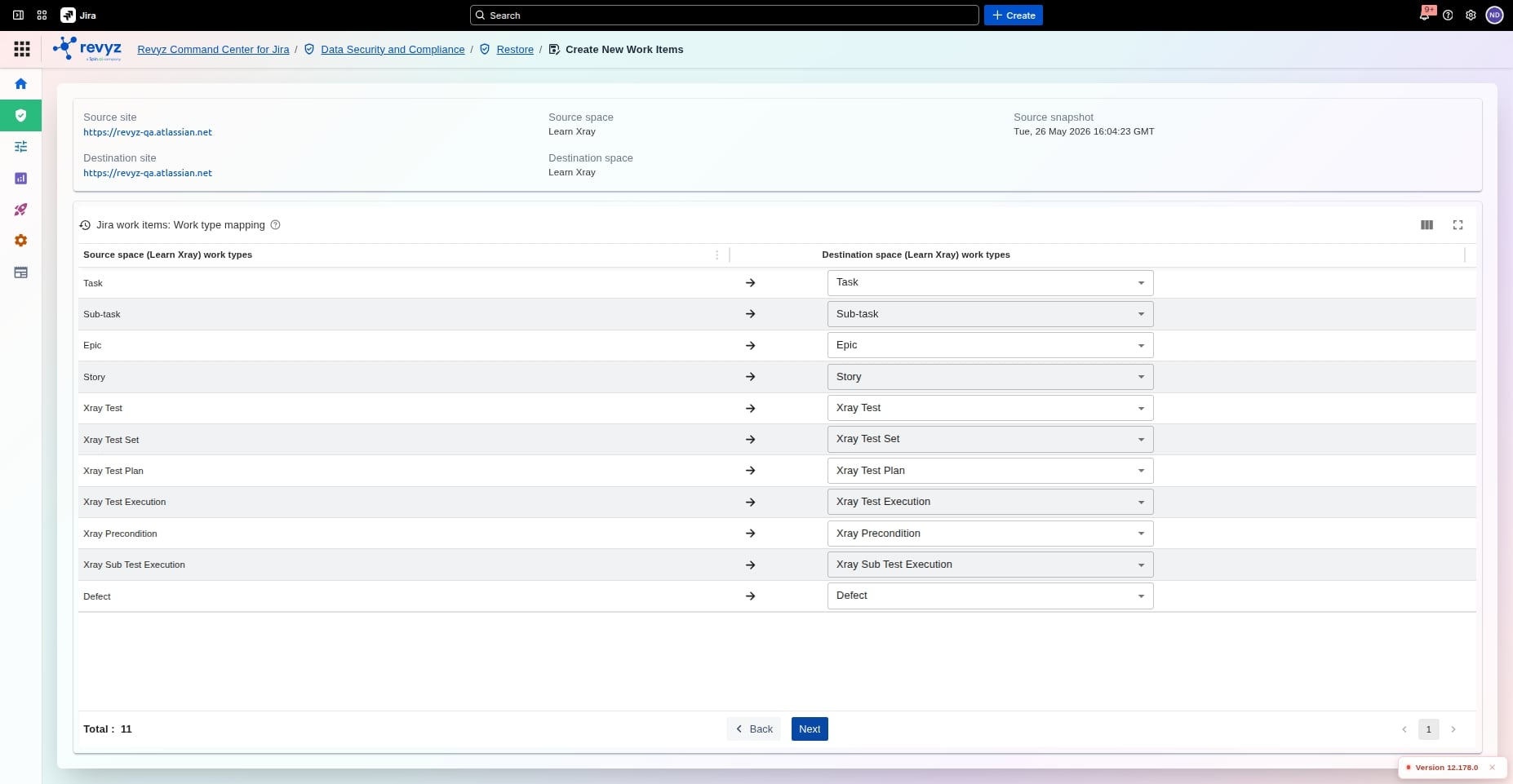Click the Total: 11 count label
Screen dimensions: 1513x784
pyautogui.click(x=108, y=729)
